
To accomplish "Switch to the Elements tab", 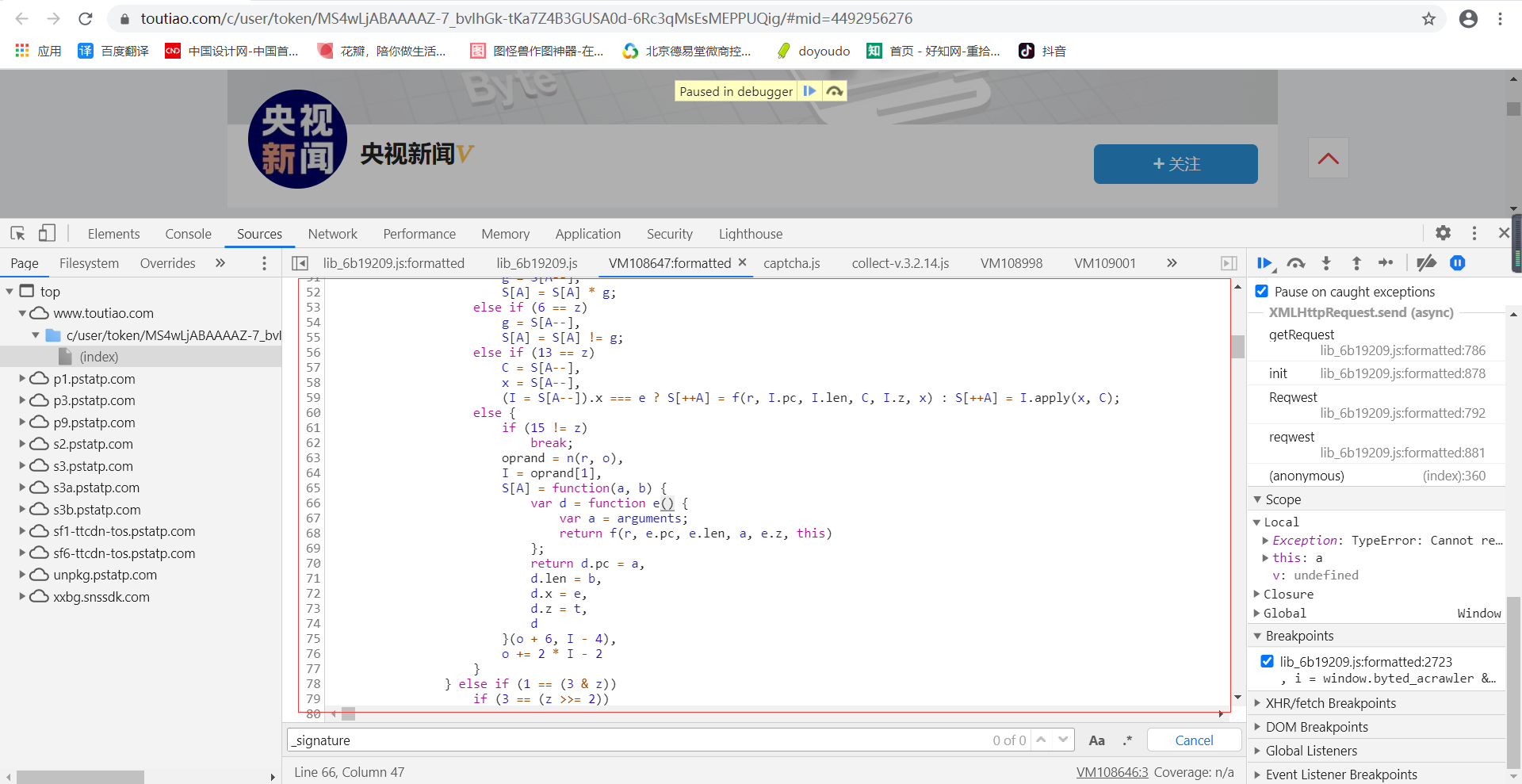I will [x=113, y=234].
